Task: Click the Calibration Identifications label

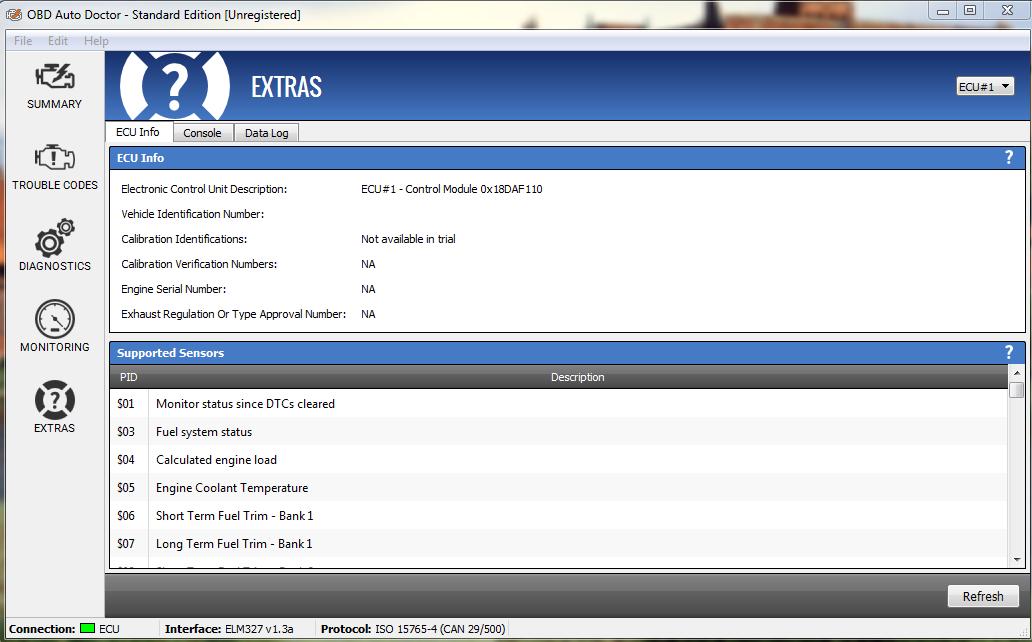Action: [x=184, y=239]
